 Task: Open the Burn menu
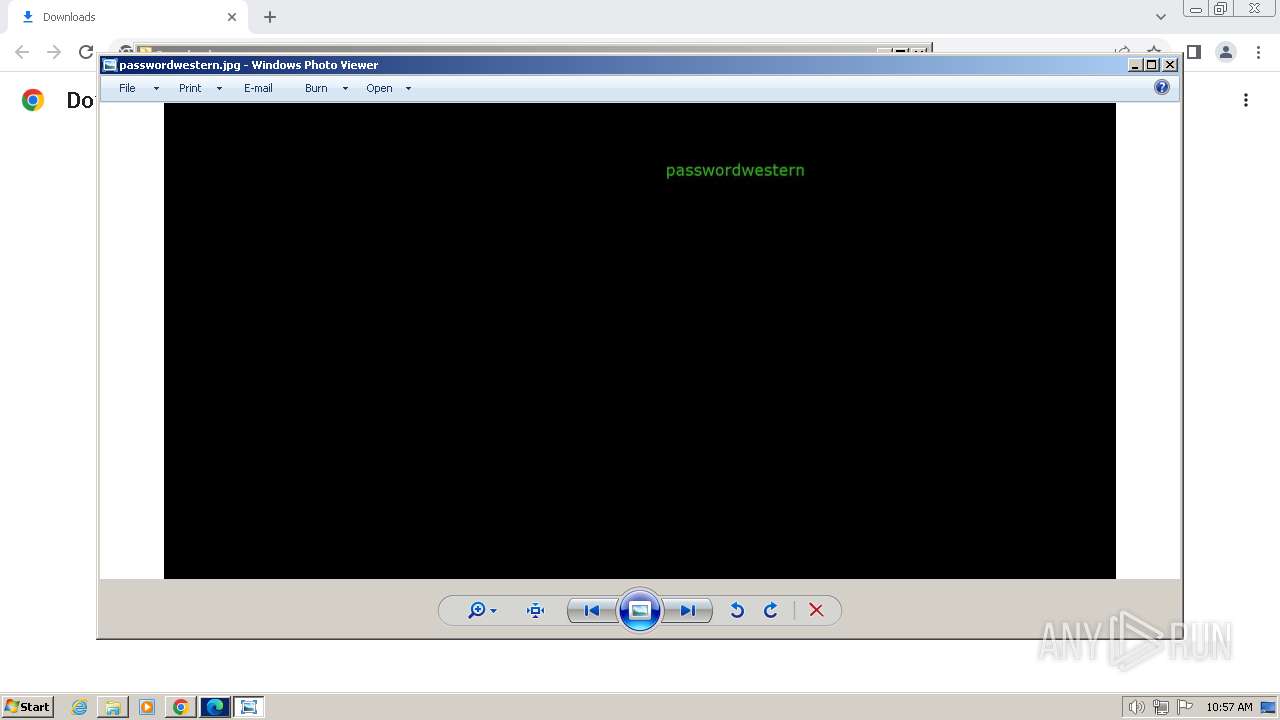point(316,88)
